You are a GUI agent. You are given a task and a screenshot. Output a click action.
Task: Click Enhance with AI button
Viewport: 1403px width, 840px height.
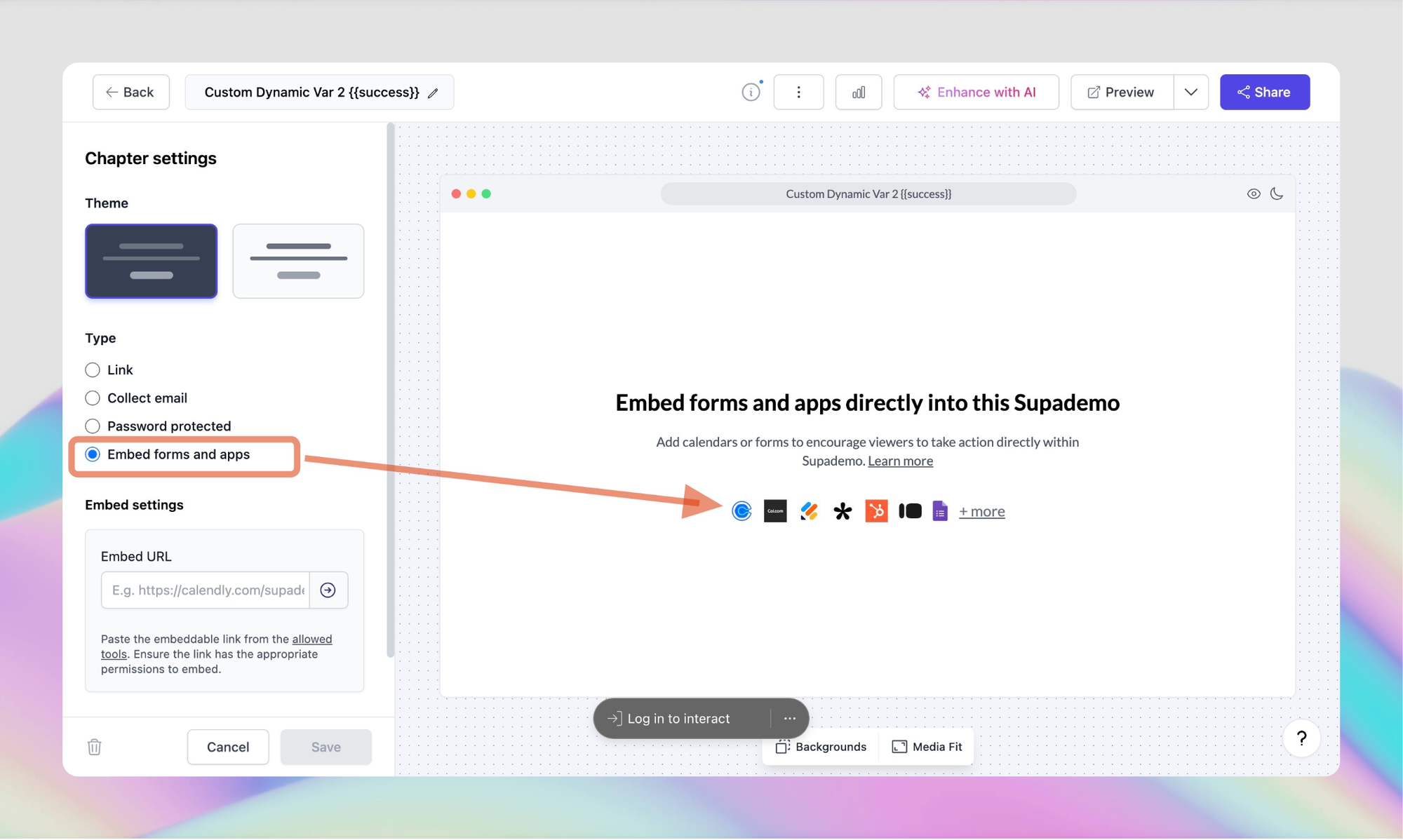[x=976, y=92]
